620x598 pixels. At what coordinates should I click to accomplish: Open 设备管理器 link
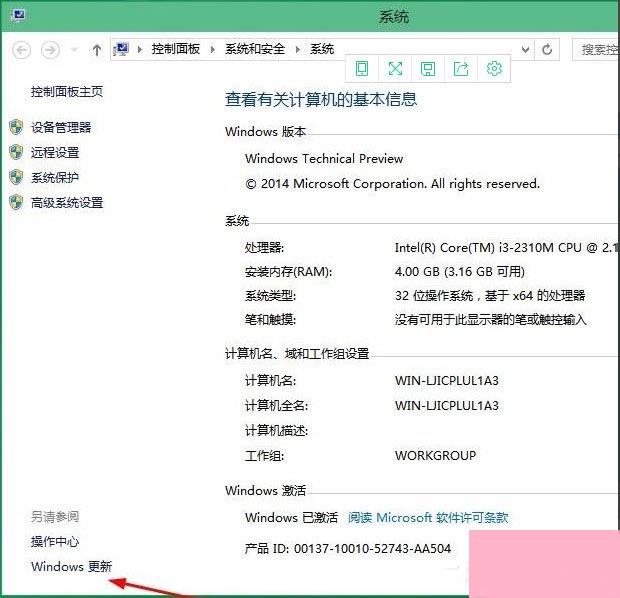[x=61, y=127]
